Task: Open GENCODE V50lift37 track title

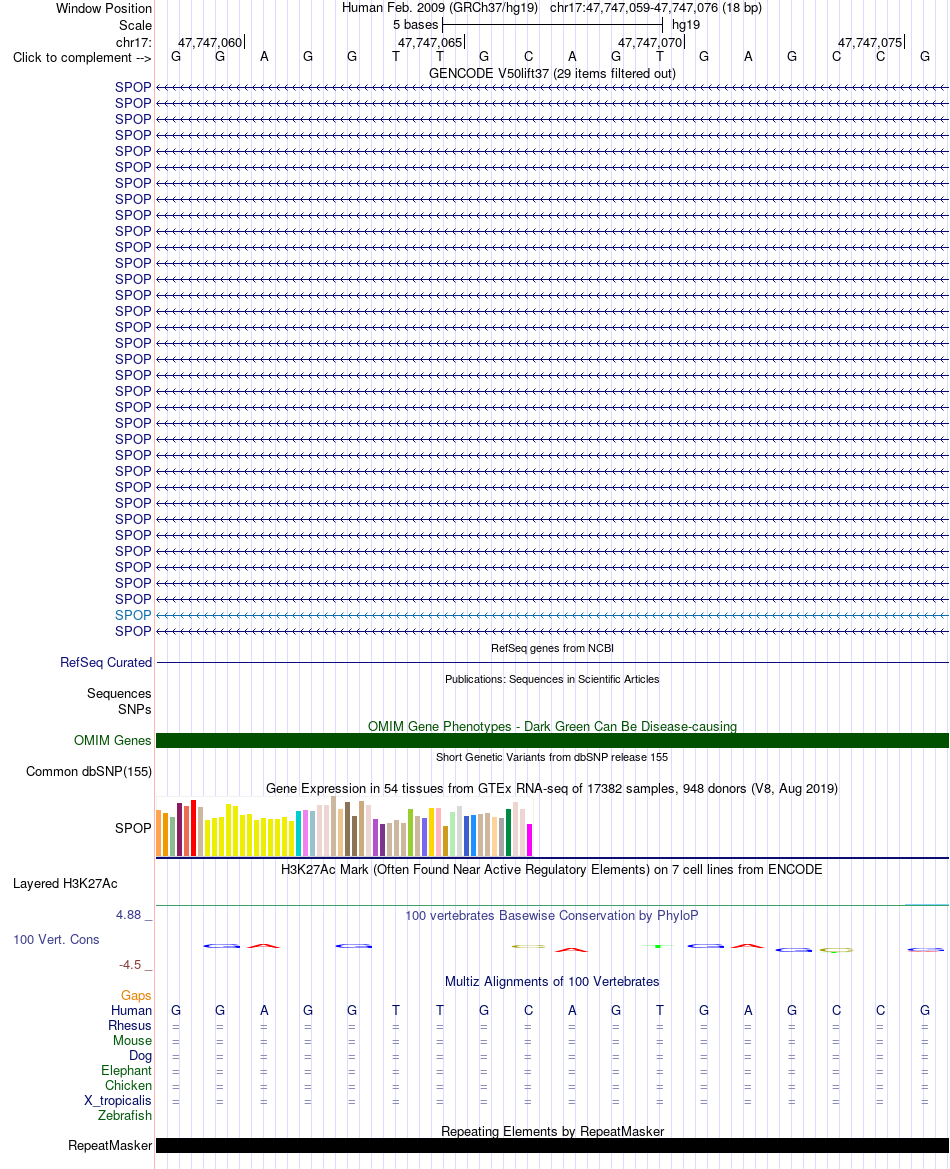Action: [x=552, y=73]
